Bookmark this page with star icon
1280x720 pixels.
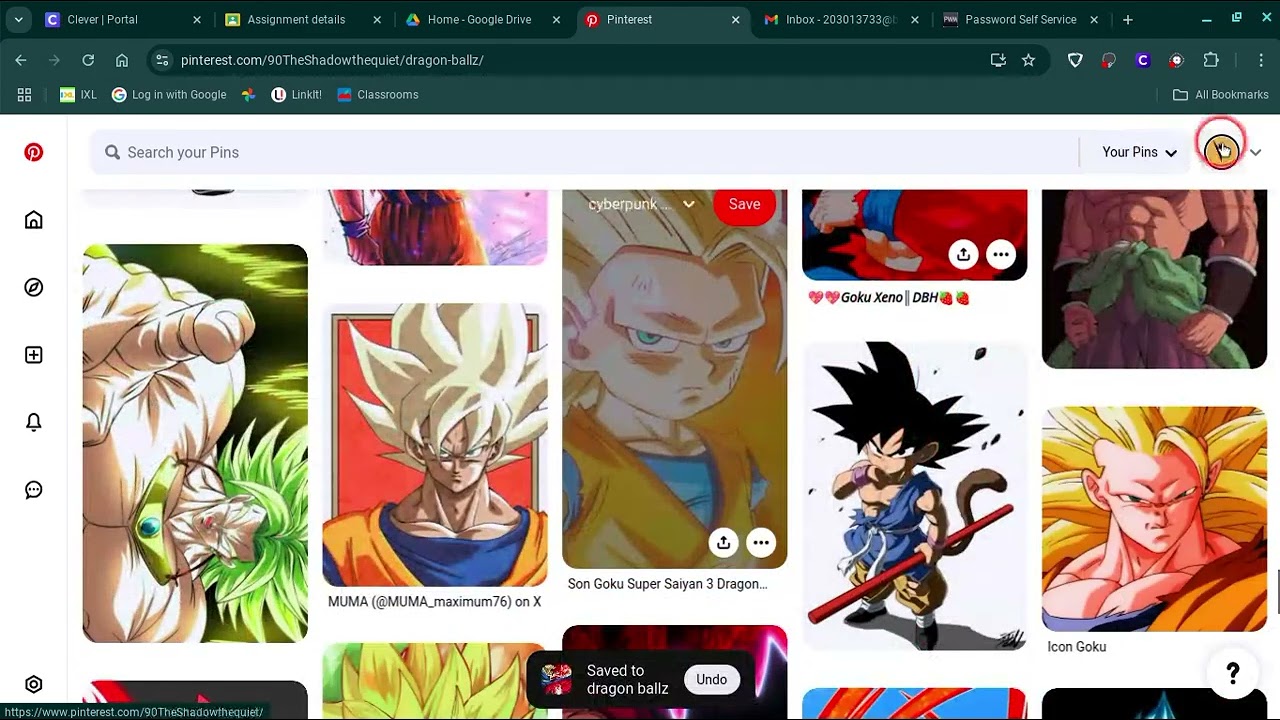(x=1028, y=60)
